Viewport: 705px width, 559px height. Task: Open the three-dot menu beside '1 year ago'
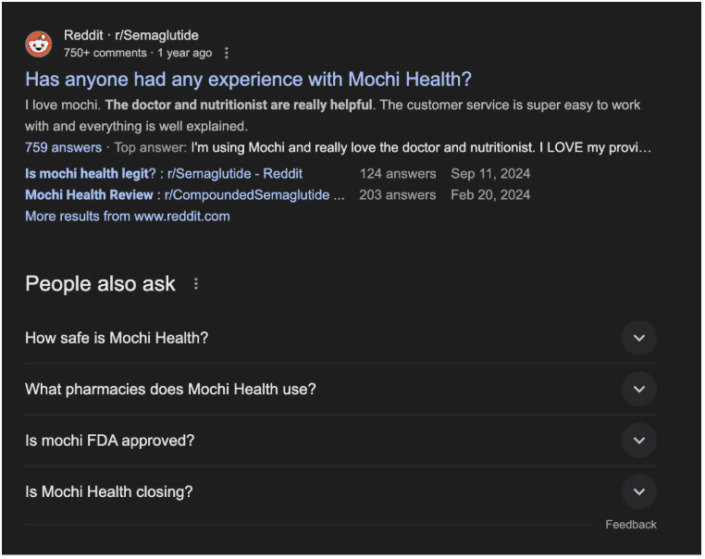pyautogui.click(x=227, y=53)
